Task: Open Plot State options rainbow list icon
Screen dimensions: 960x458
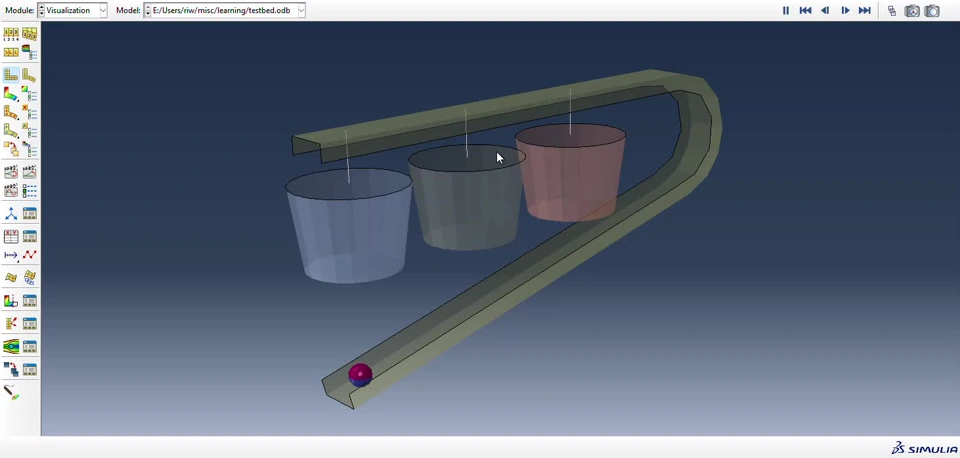Action: click(29, 149)
